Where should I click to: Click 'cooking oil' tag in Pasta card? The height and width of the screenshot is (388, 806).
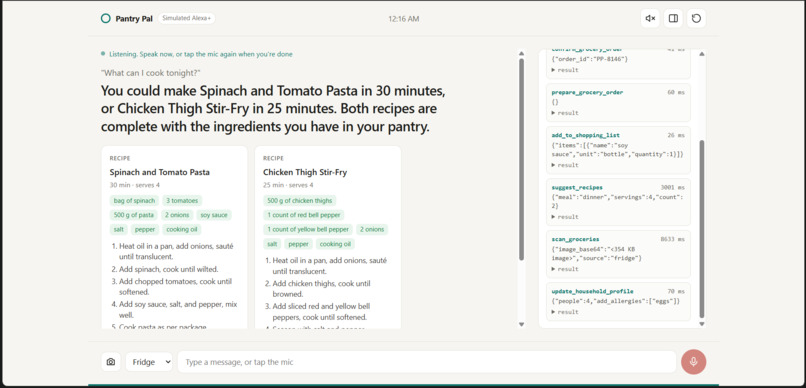click(181, 229)
